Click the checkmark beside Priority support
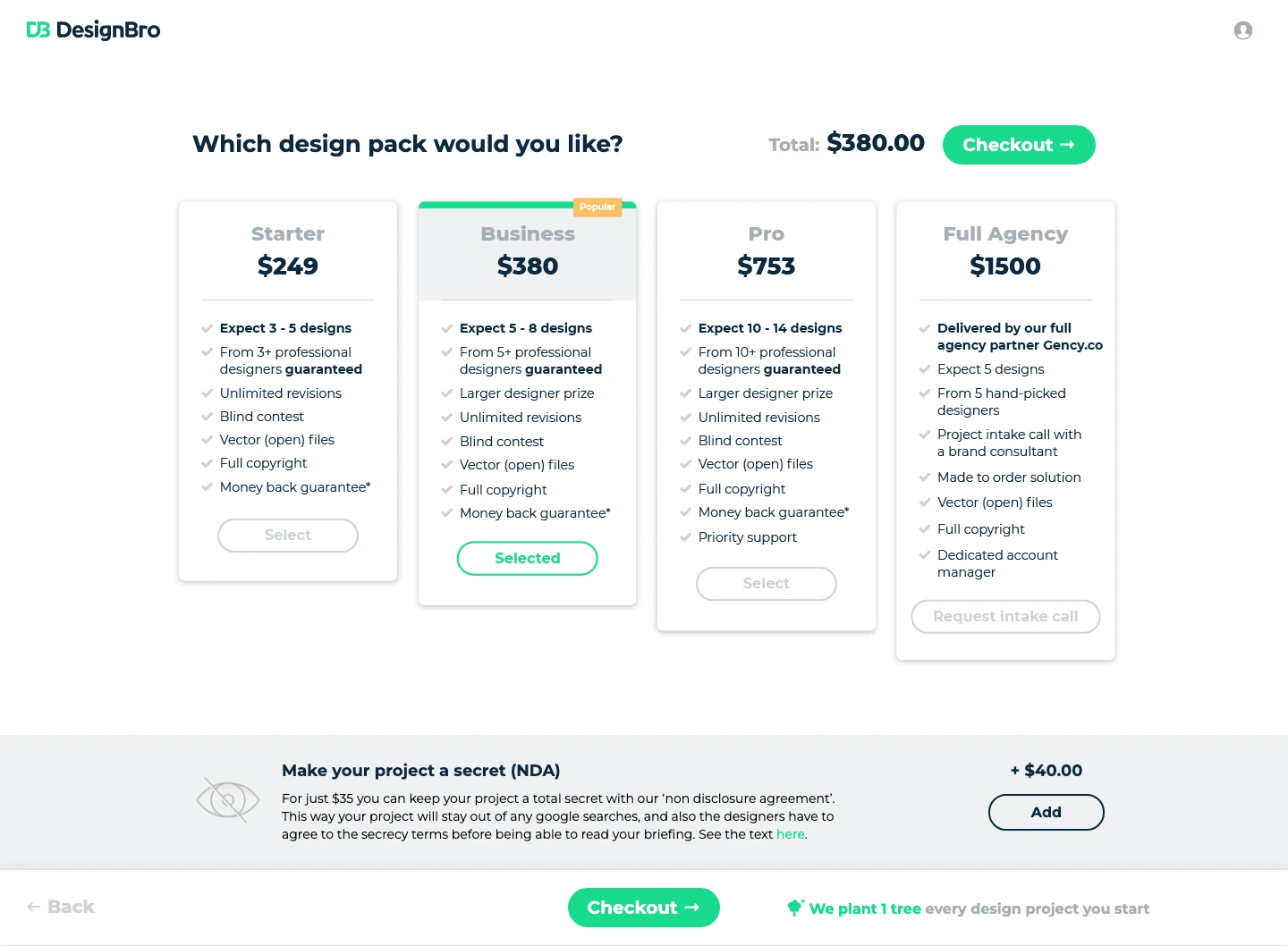1288x946 pixels. point(685,537)
